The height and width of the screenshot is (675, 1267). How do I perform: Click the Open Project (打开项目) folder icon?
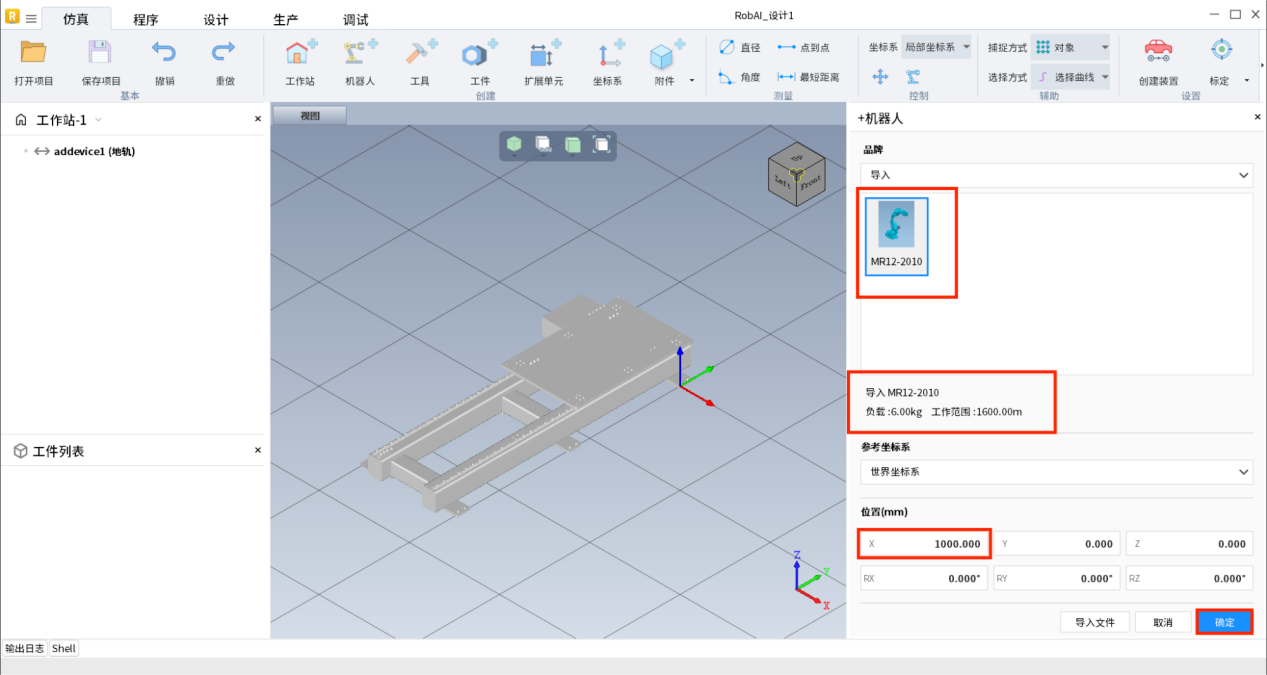point(34,54)
